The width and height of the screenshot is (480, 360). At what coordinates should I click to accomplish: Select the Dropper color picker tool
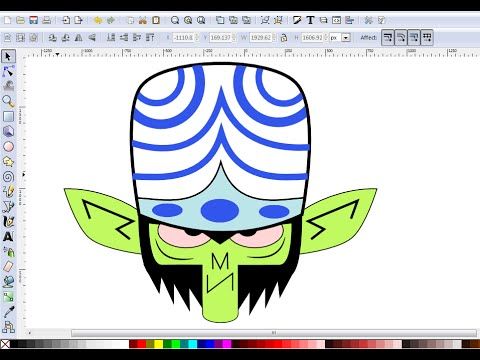pyautogui.click(x=8, y=312)
